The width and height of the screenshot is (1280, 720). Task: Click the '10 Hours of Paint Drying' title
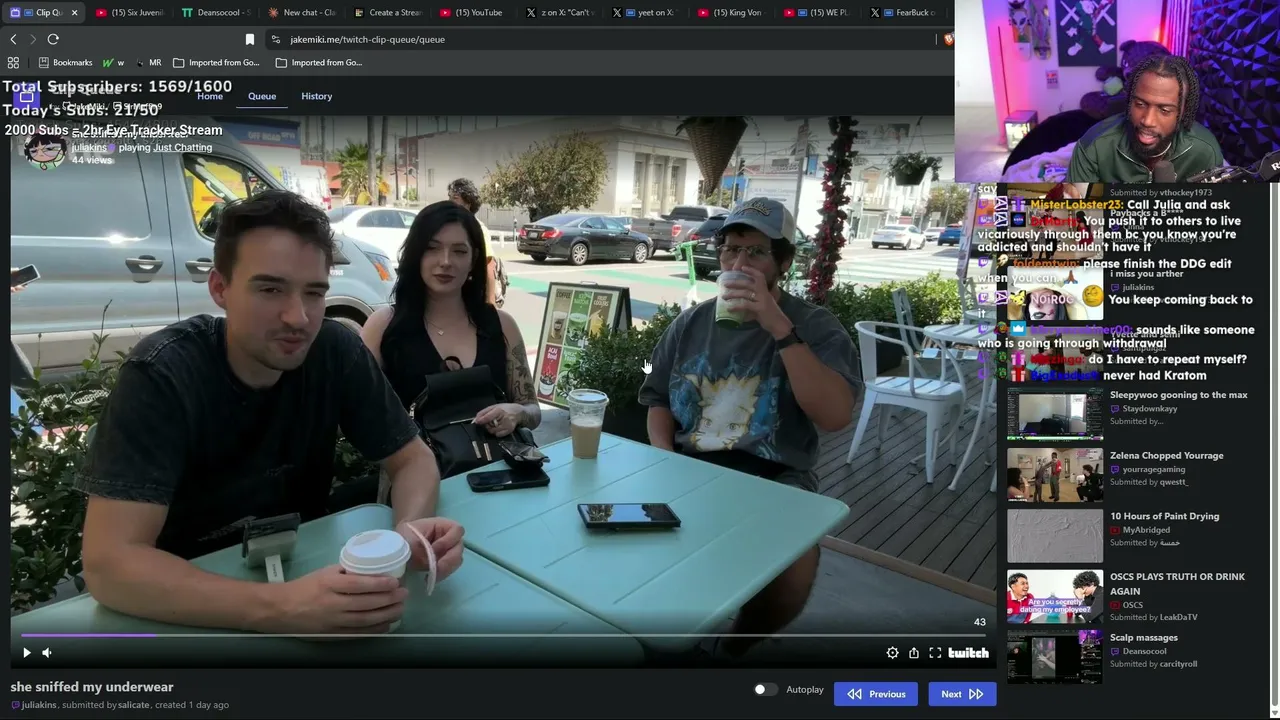point(1164,516)
